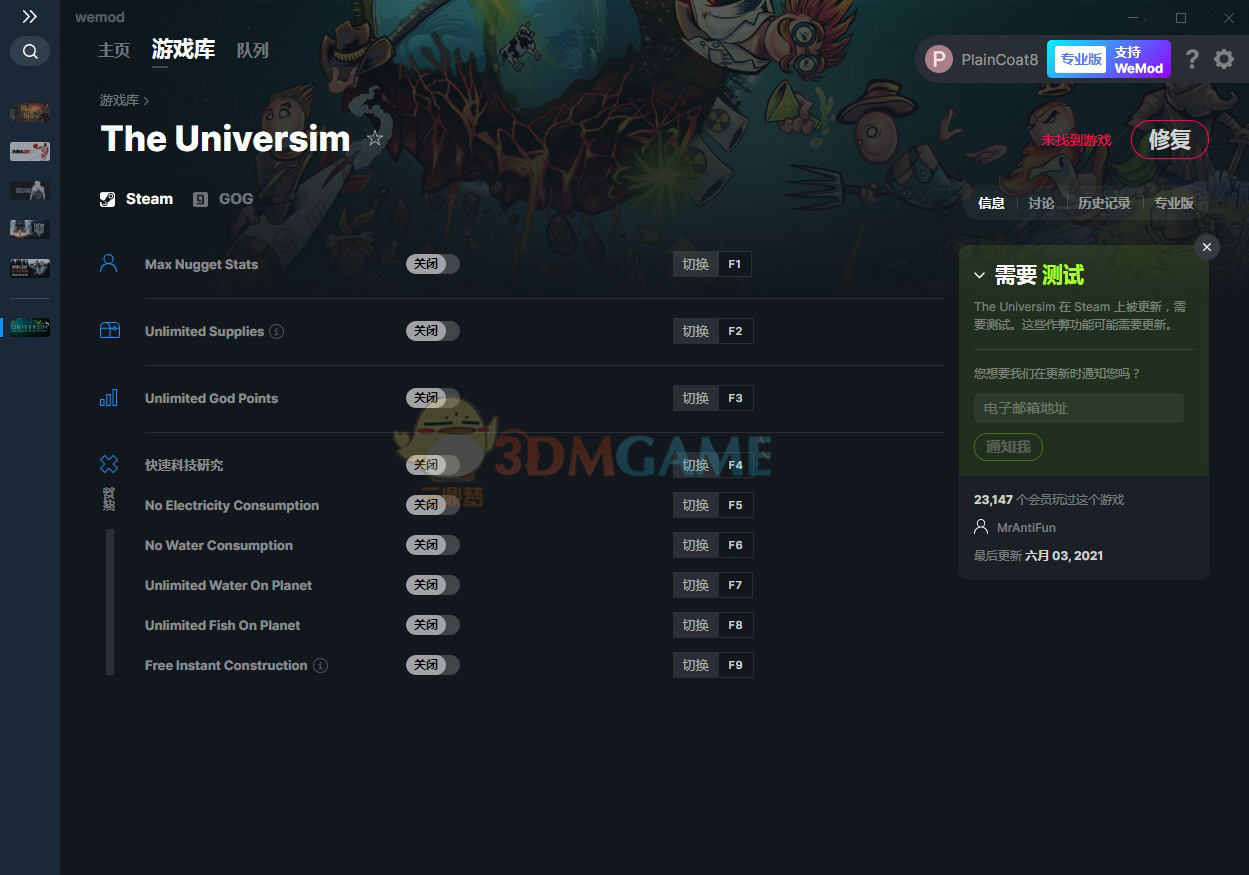Open the MrAntiFun author link
Image resolution: width=1249 pixels, height=875 pixels.
1026,527
